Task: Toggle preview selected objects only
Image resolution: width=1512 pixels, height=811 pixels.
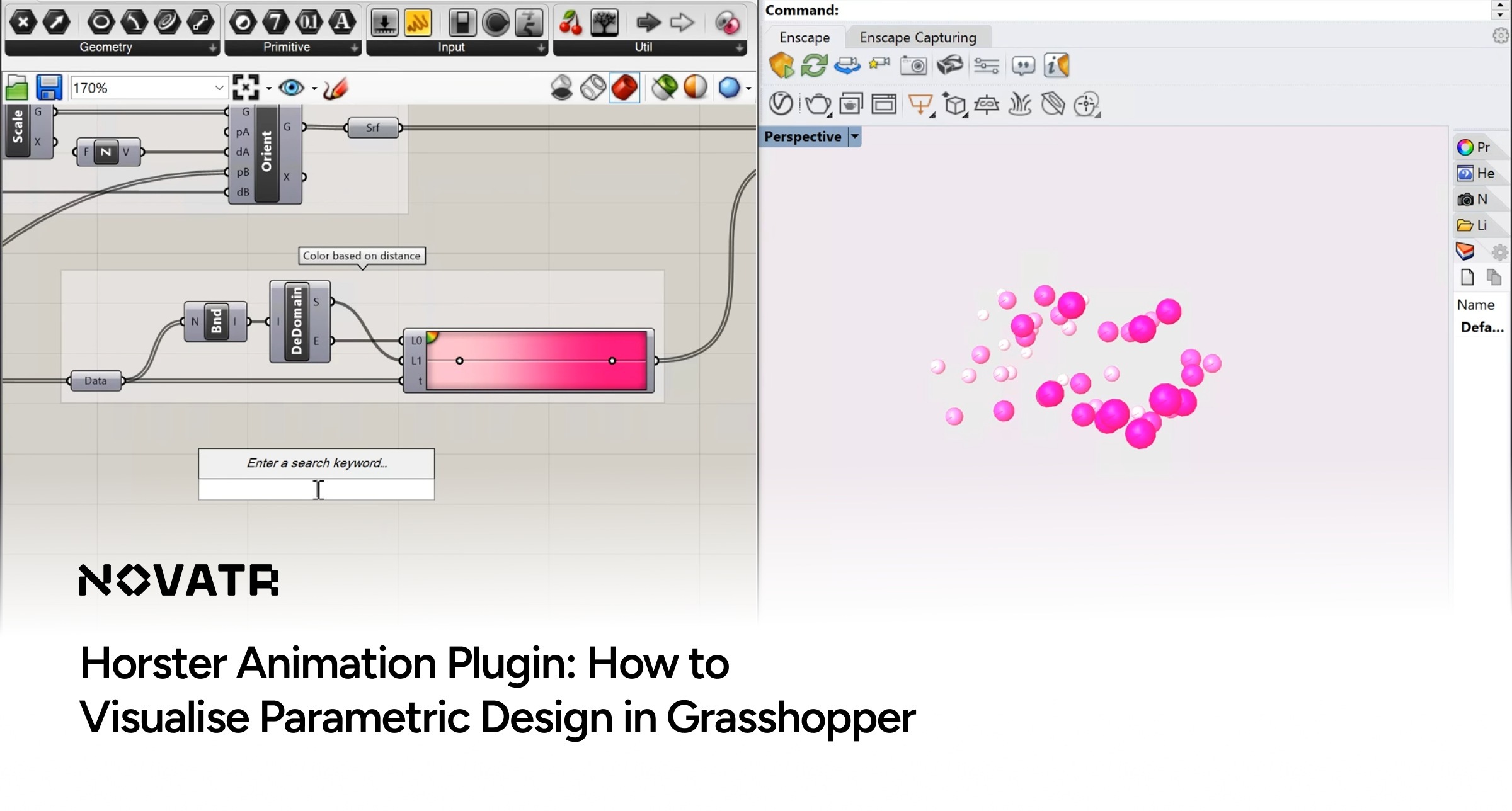Action: pyautogui.click(x=664, y=88)
